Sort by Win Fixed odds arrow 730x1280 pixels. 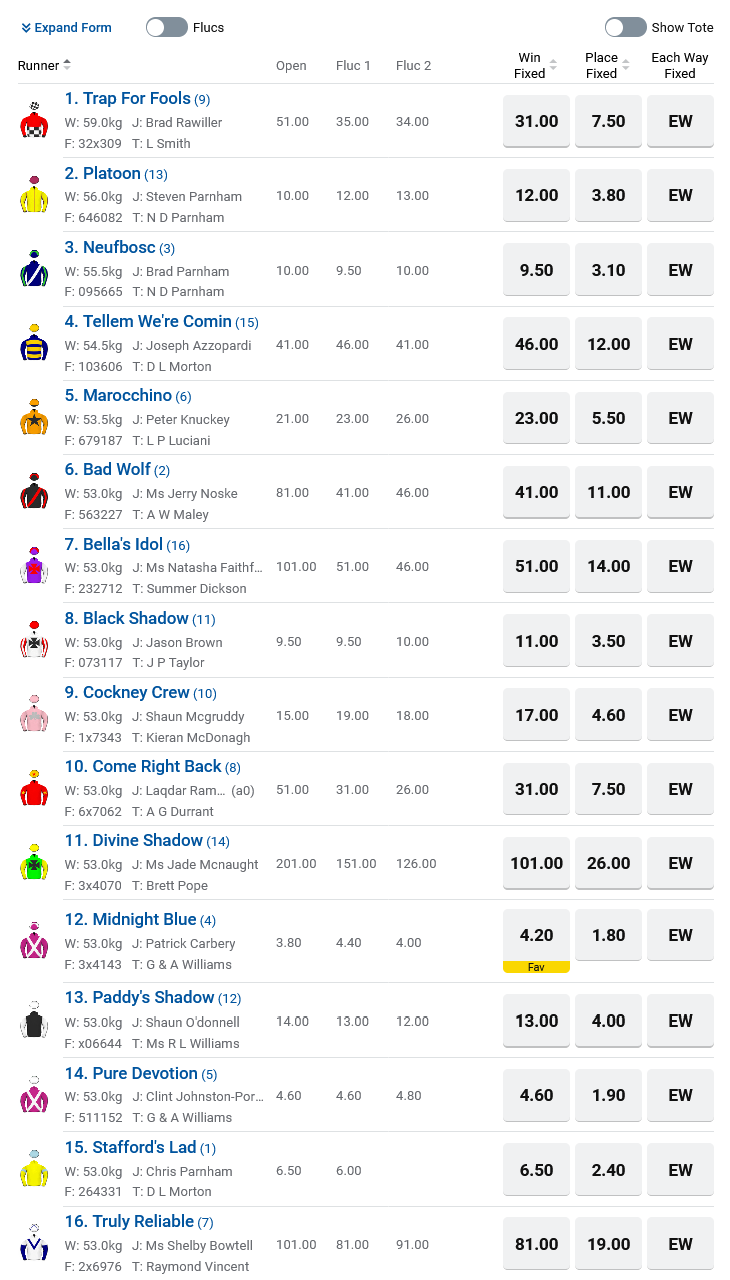click(553, 66)
